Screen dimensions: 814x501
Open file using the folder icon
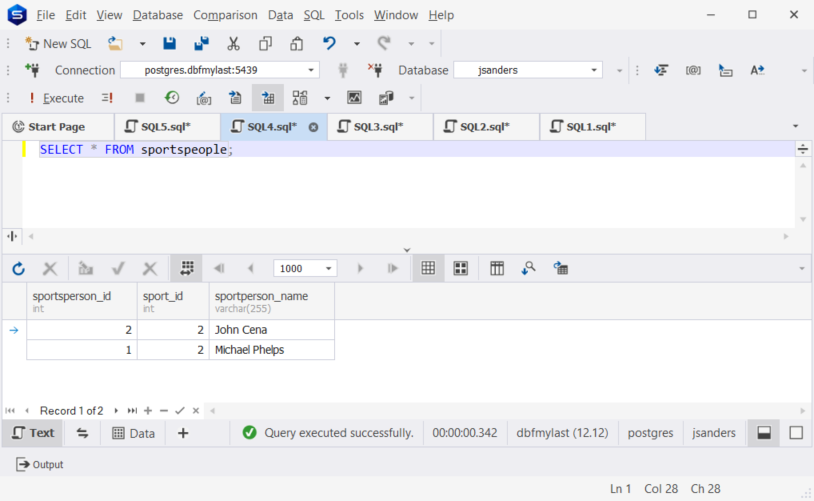[x=115, y=44]
